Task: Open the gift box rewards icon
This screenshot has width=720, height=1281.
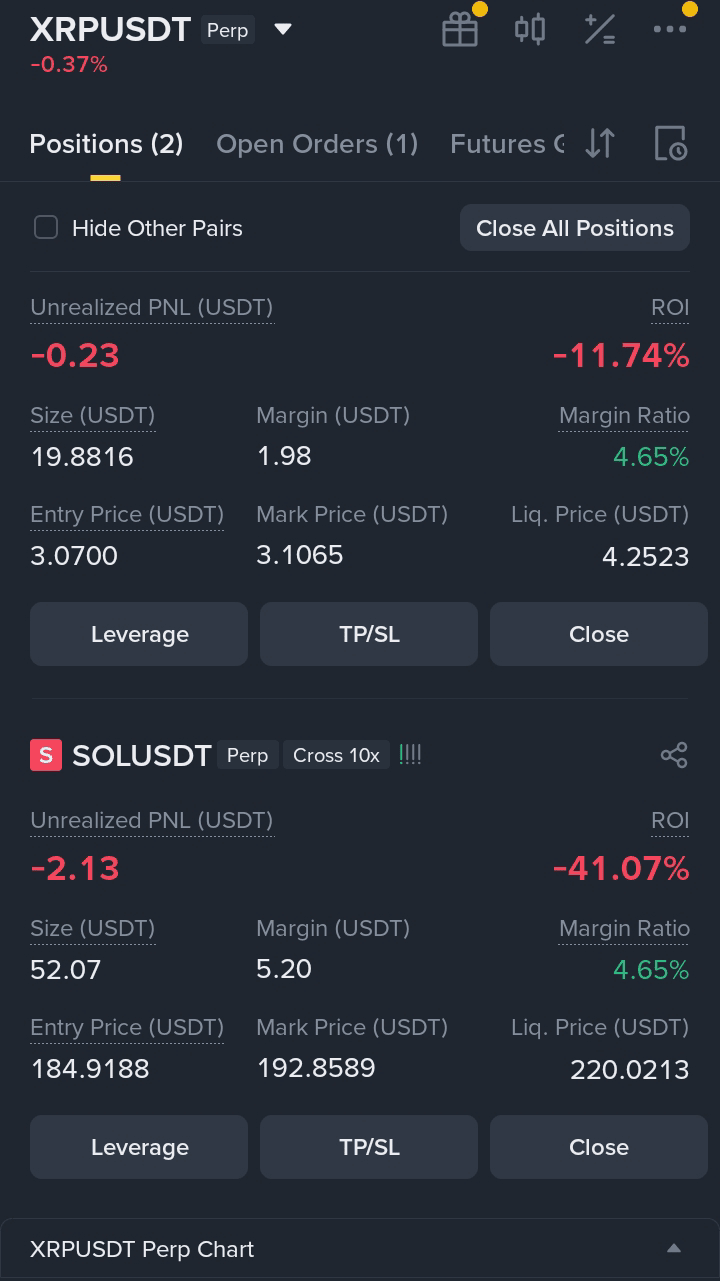Action: coord(460,29)
